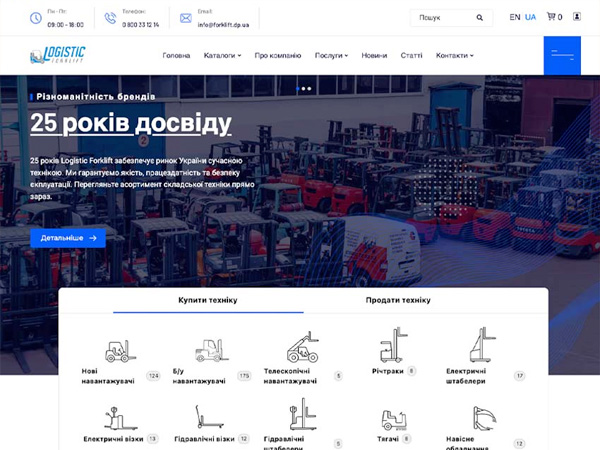Open the Тягачі category icon

tap(392, 419)
